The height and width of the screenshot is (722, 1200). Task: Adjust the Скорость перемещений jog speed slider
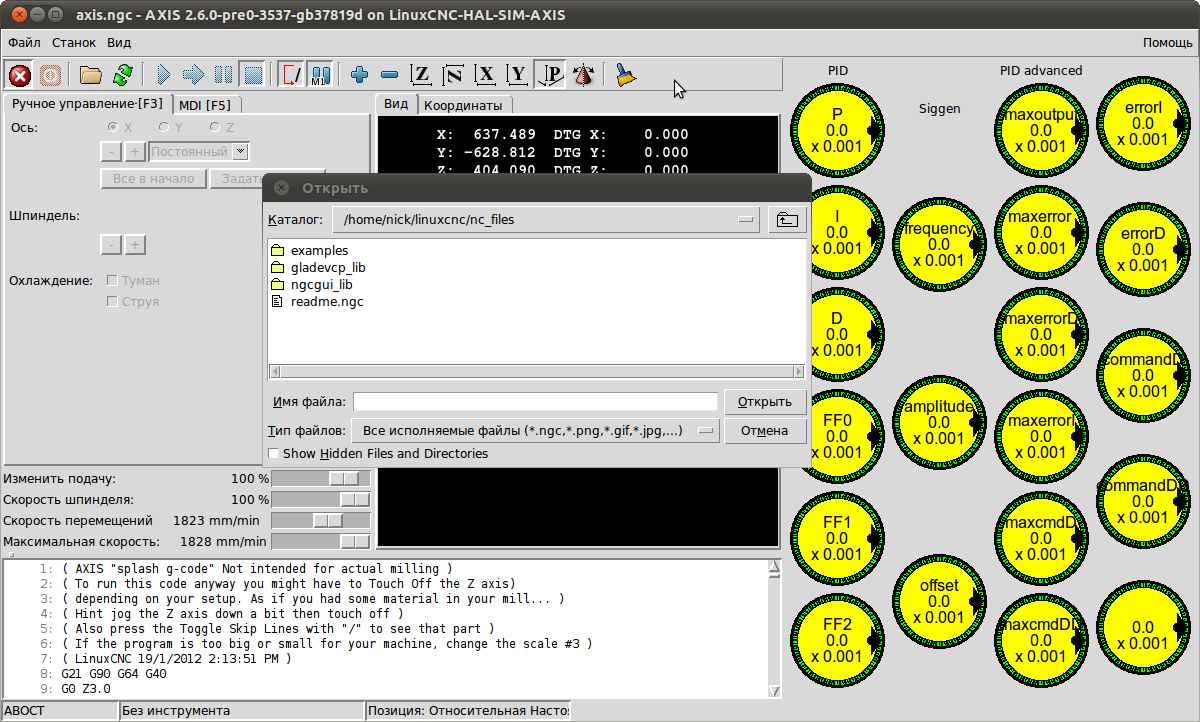click(x=321, y=521)
